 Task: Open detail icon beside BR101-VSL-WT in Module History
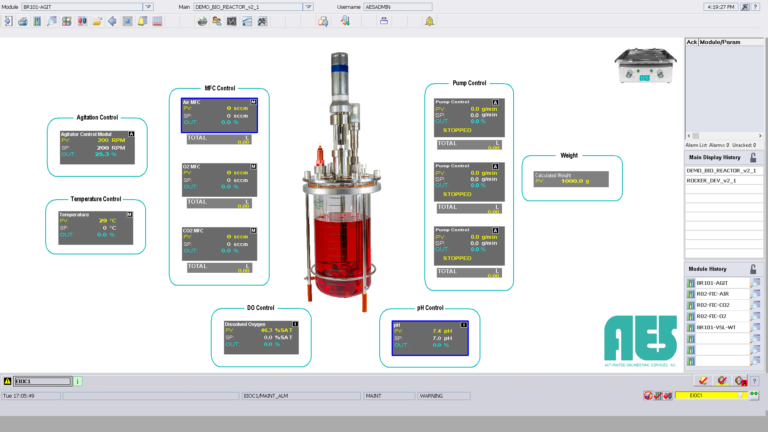(x=756, y=327)
